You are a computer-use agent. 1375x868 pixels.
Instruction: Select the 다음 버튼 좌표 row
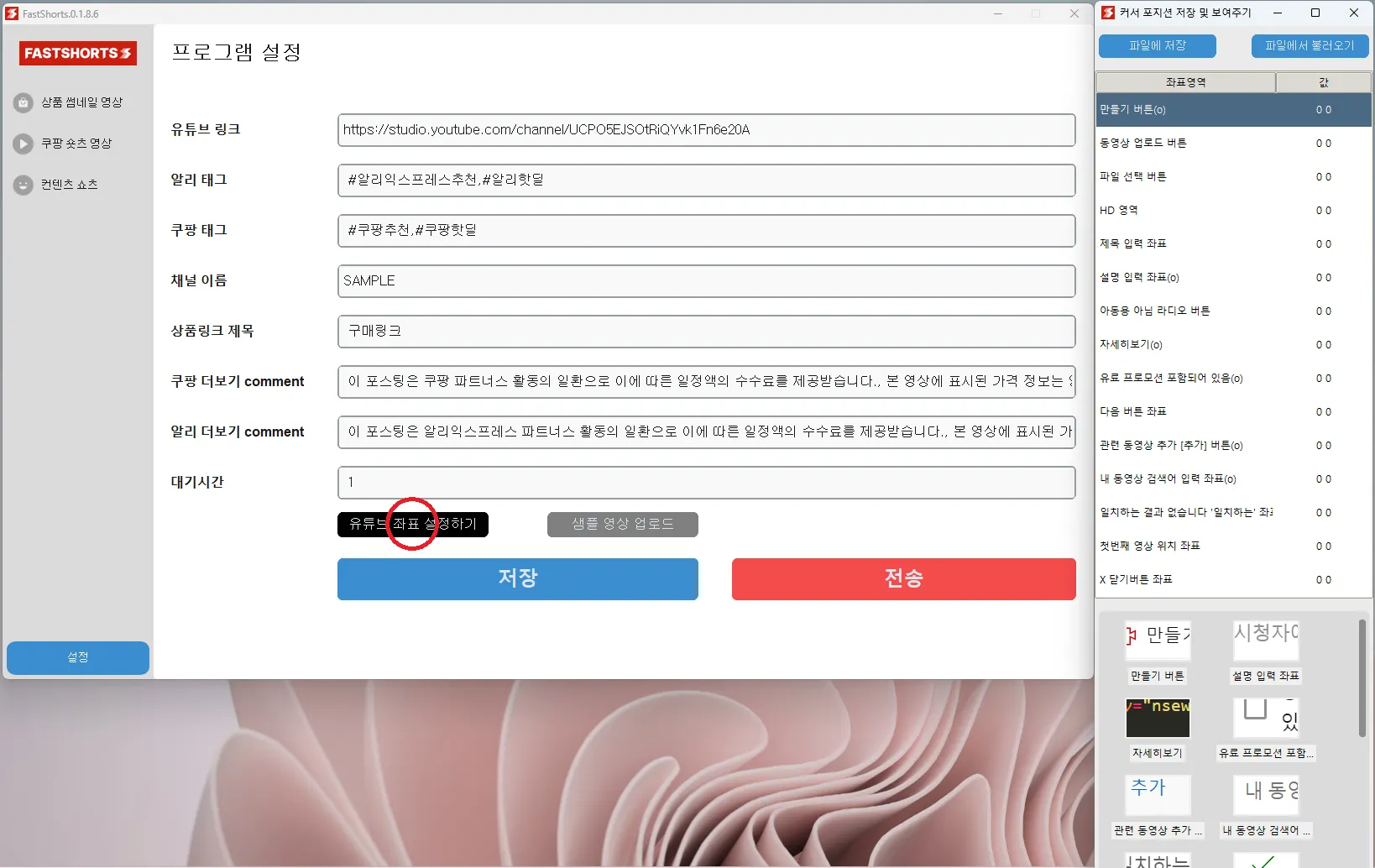pos(1234,412)
